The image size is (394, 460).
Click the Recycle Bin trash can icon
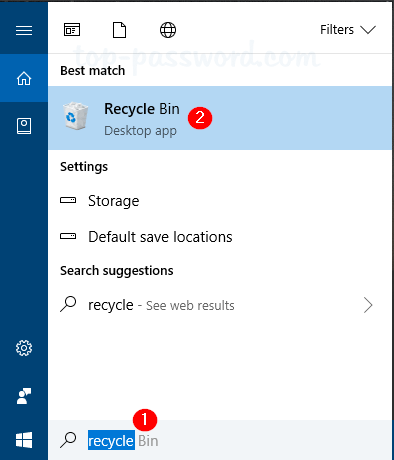tap(75, 116)
